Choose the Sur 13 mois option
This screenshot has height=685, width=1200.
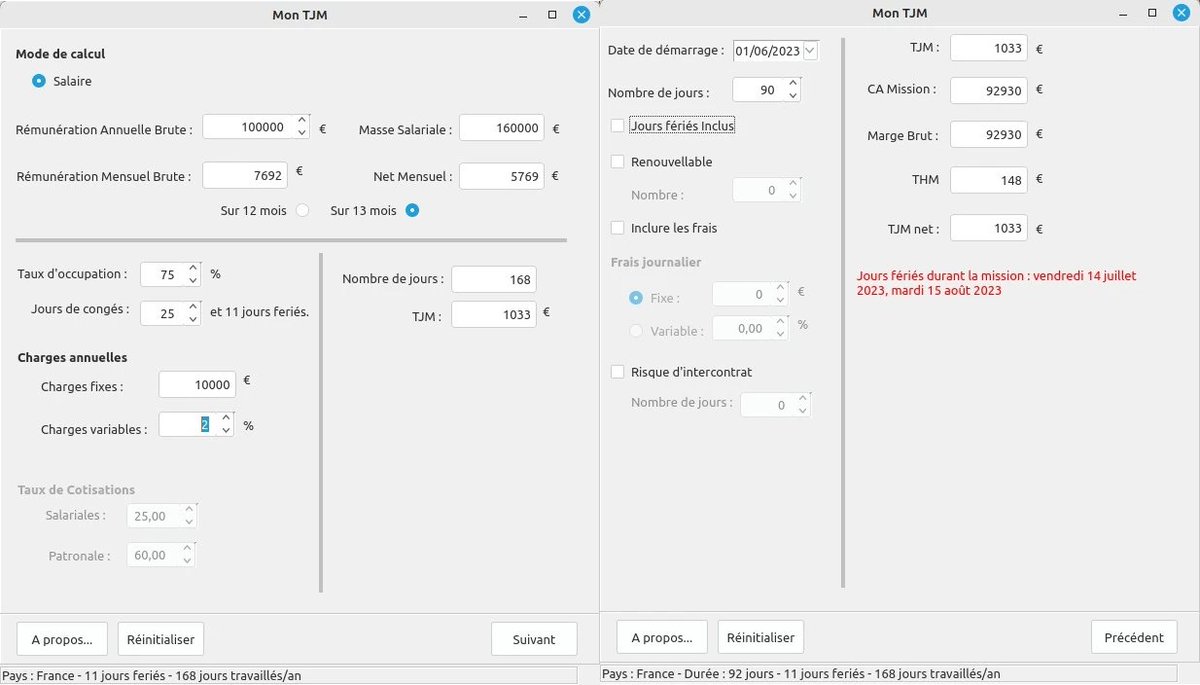[x=412, y=211]
